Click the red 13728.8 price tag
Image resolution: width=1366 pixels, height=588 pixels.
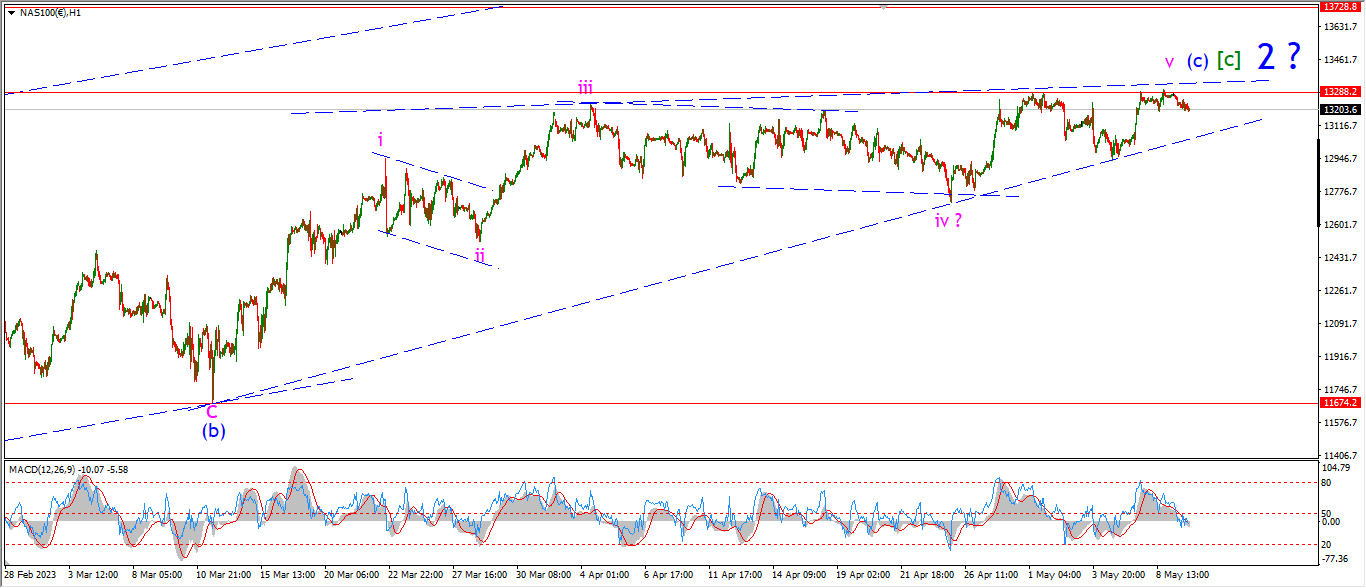point(1340,6)
